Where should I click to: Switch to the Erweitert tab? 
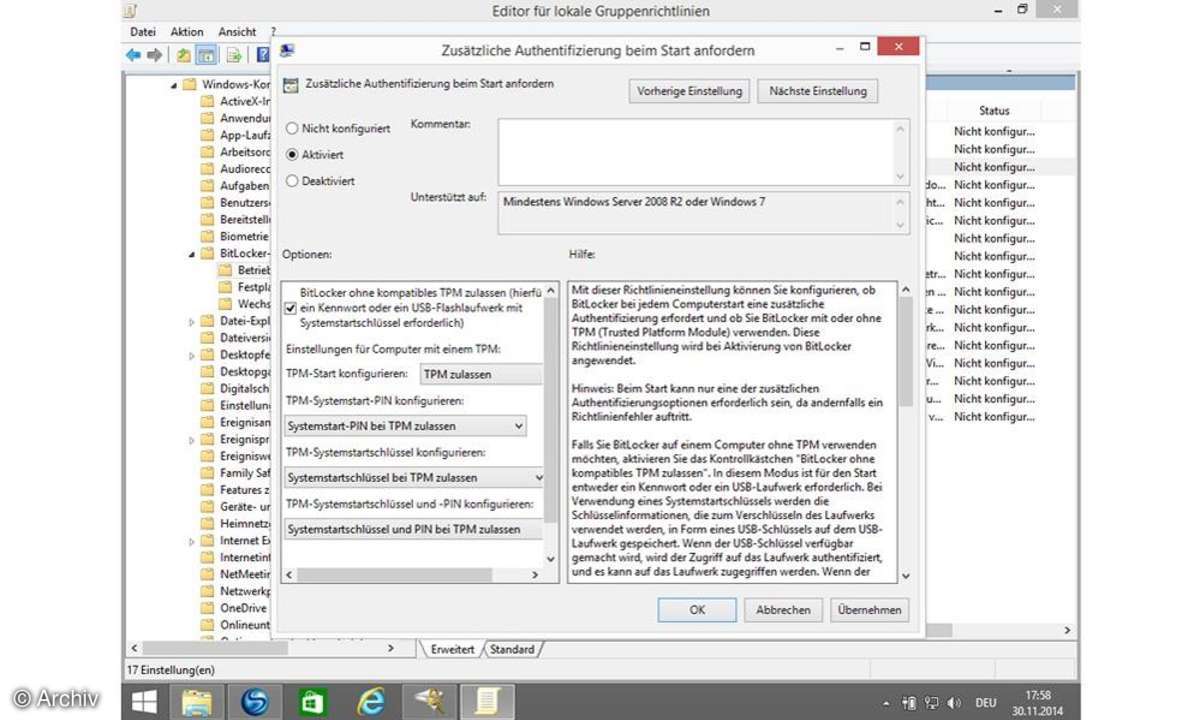[452, 649]
